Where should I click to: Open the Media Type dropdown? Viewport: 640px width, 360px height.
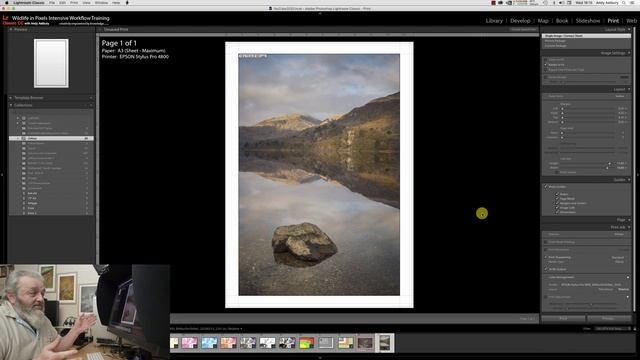coord(619,262)
